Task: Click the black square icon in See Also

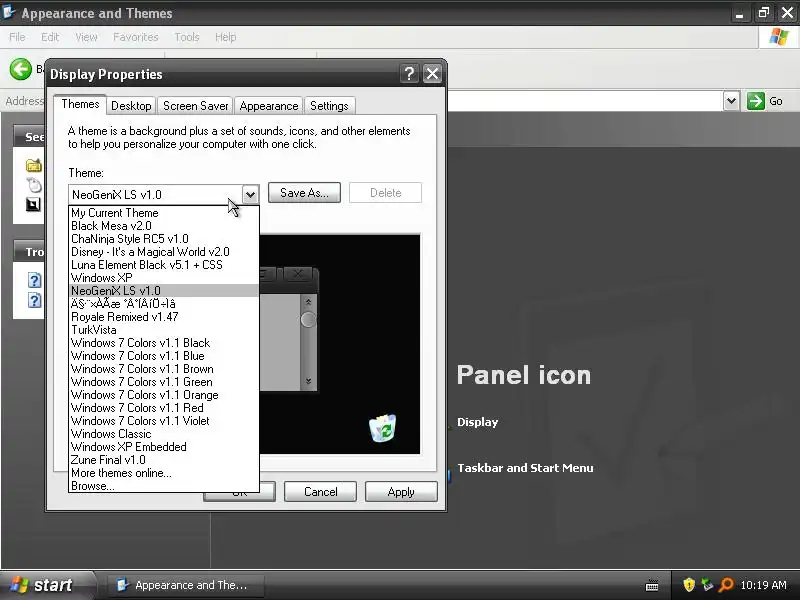Action: [x=33, y=205]
